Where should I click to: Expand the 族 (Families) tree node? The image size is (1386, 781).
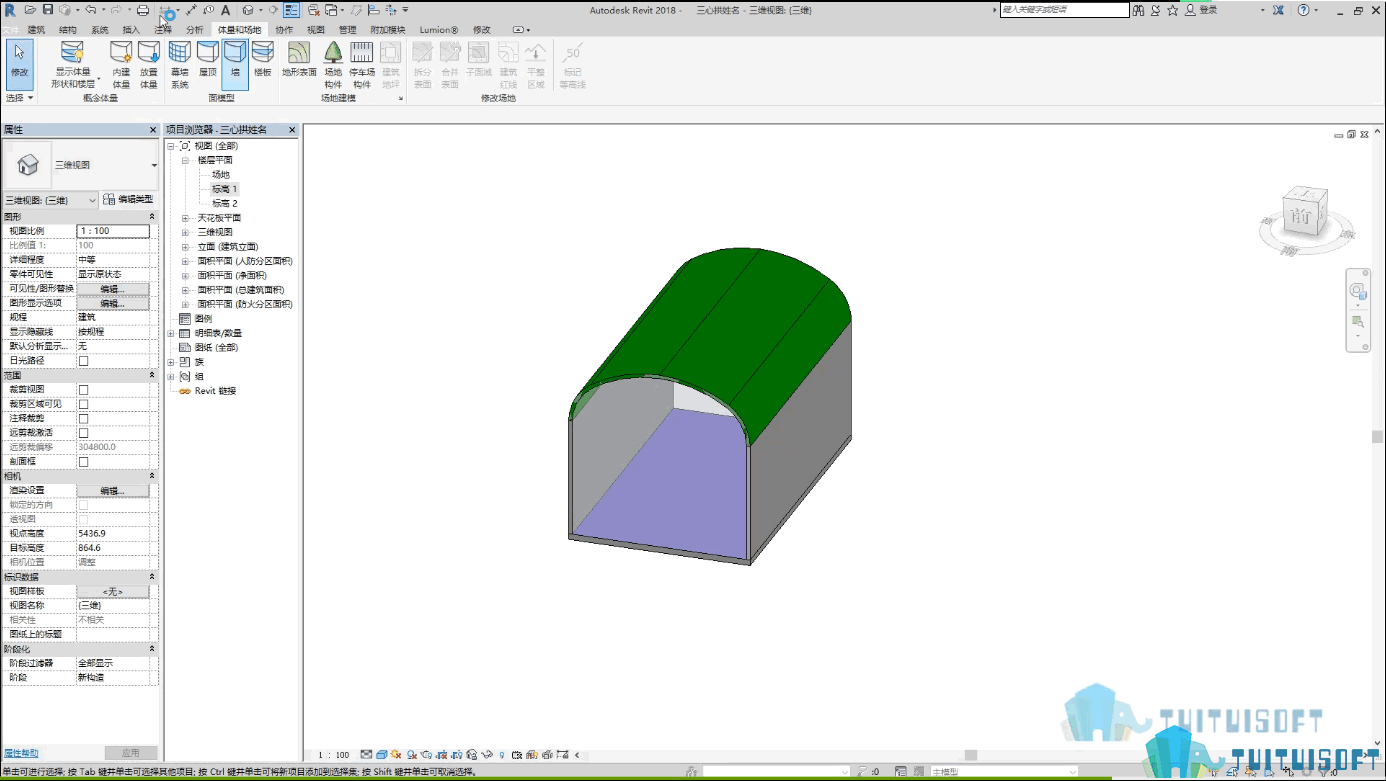pyautogui.click(x=171, y=362)
